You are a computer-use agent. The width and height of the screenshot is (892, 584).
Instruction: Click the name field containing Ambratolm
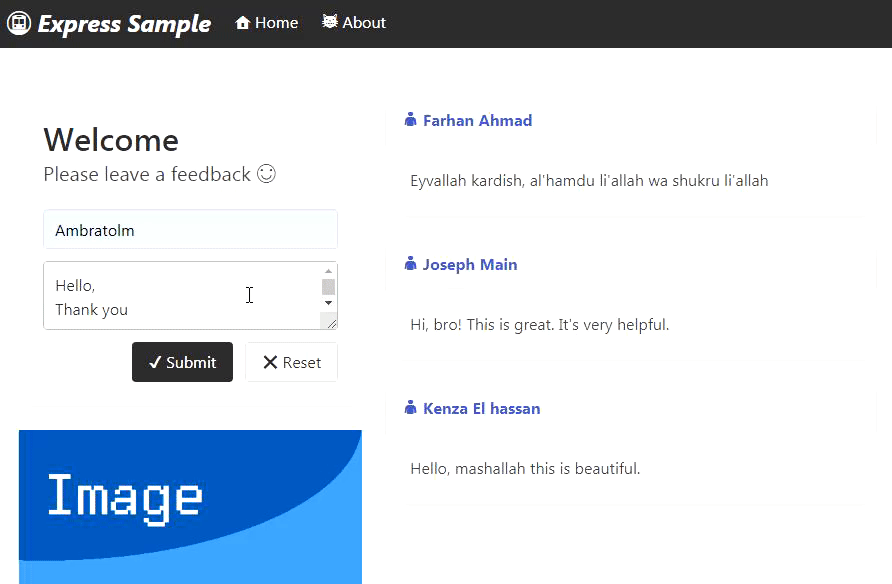point(191,230)
